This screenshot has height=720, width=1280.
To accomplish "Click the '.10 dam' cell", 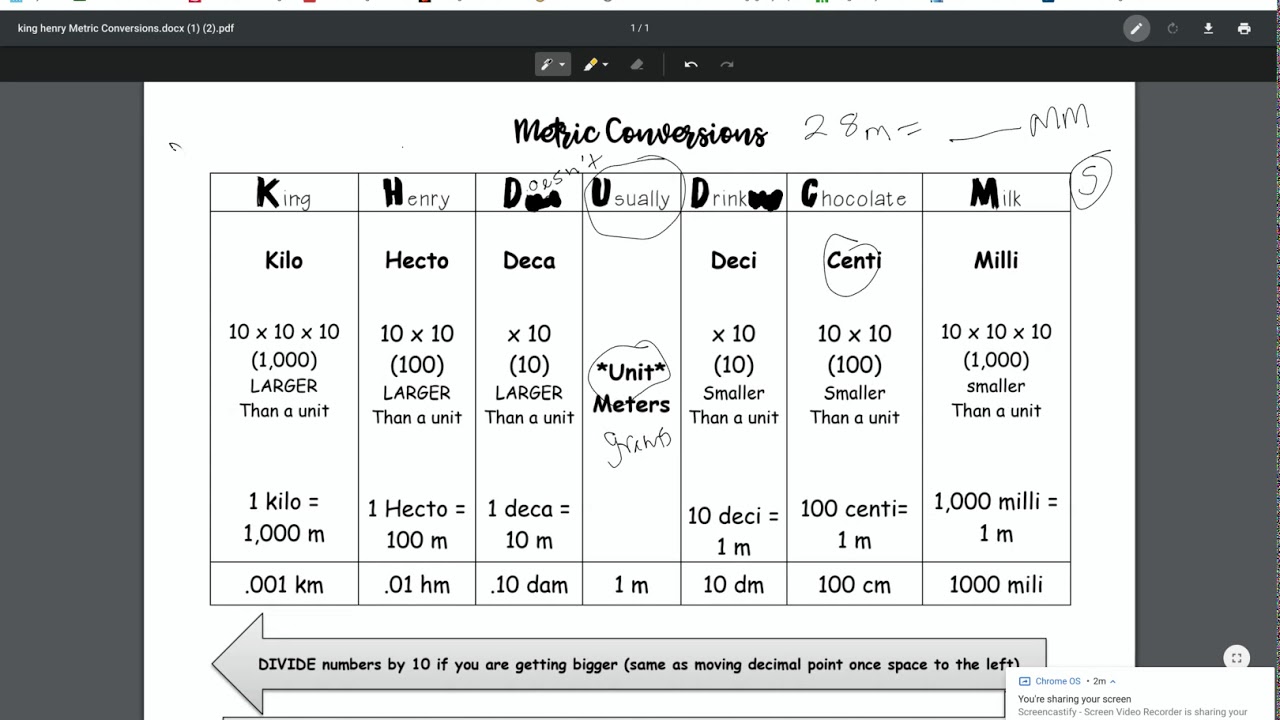I will pos(529,584).
